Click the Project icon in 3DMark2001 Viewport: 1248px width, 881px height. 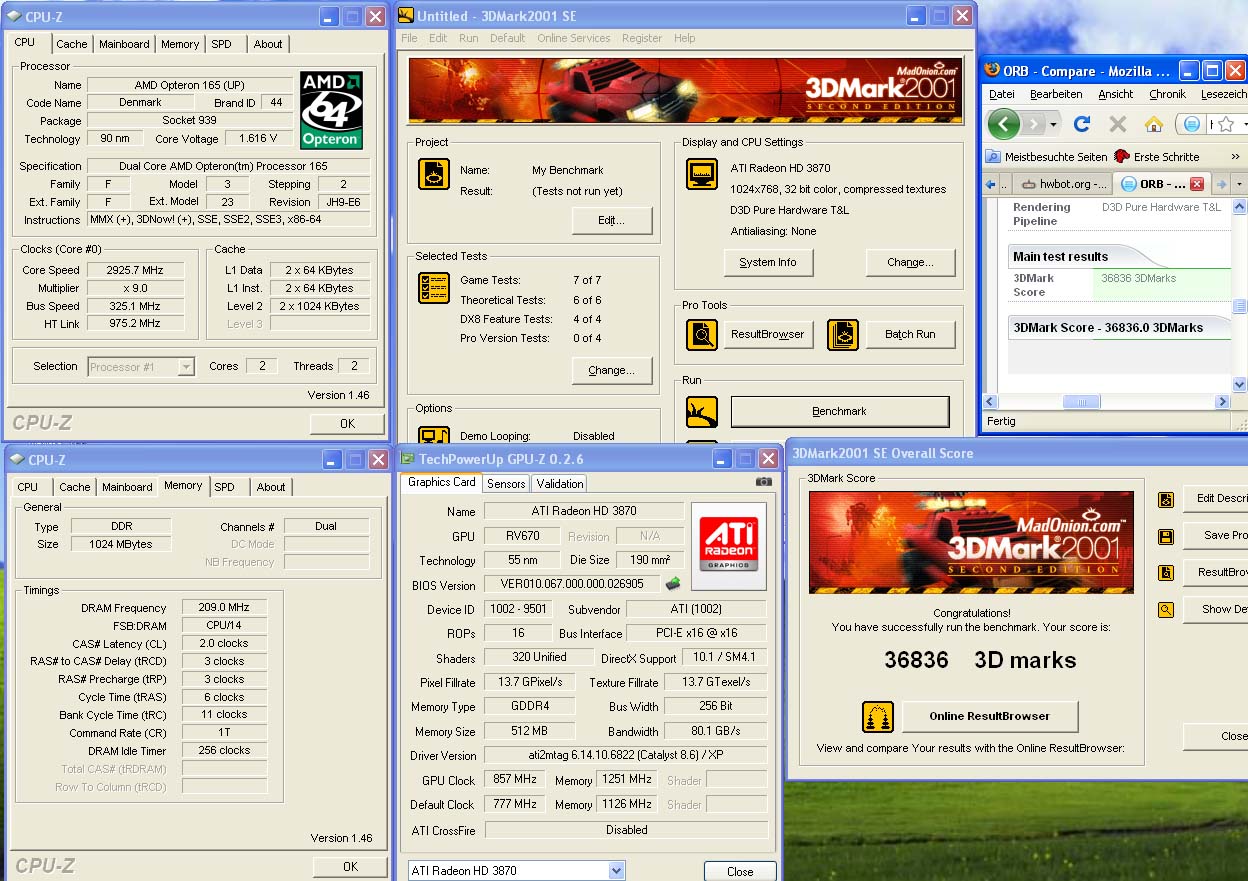(433, 174)
